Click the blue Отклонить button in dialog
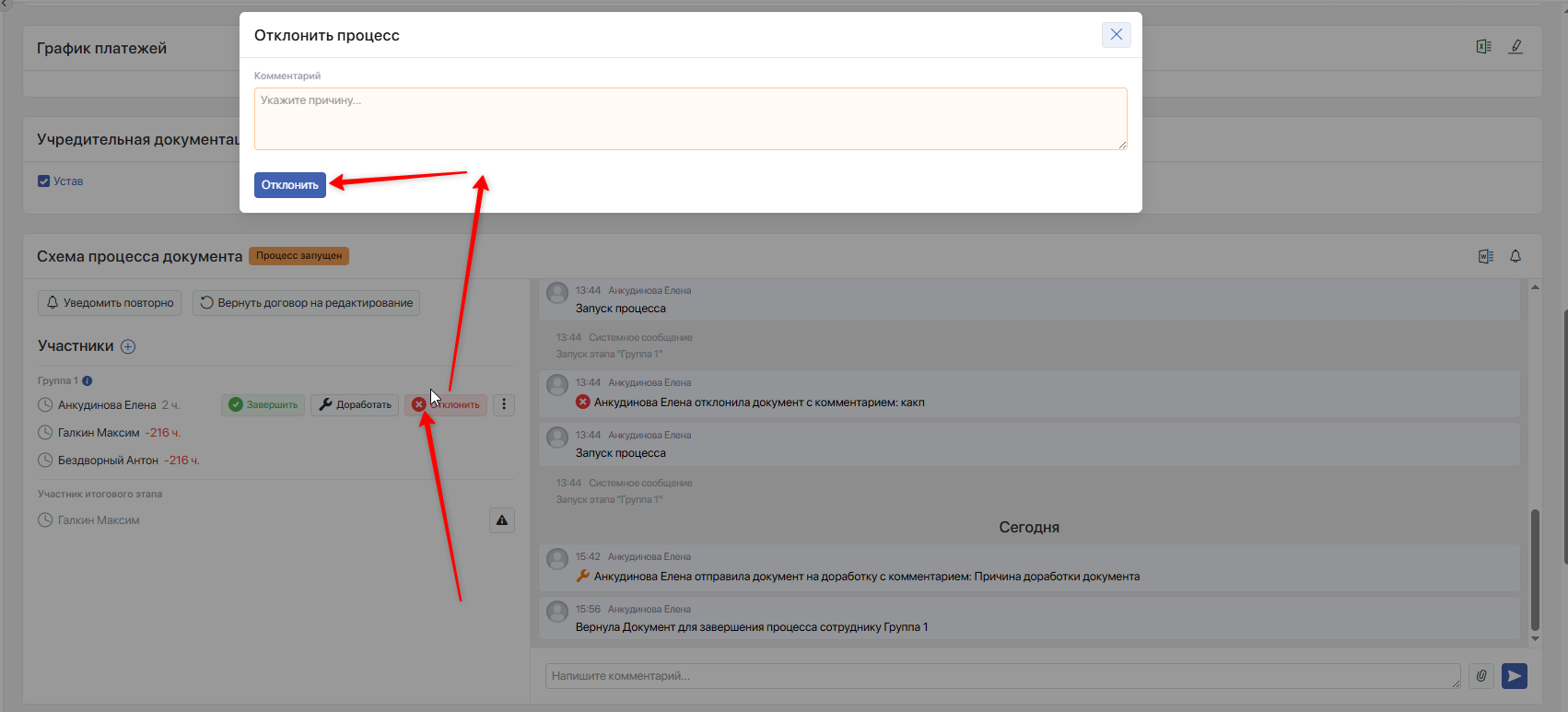This screenshot has height=712, width=1568. 290,185
